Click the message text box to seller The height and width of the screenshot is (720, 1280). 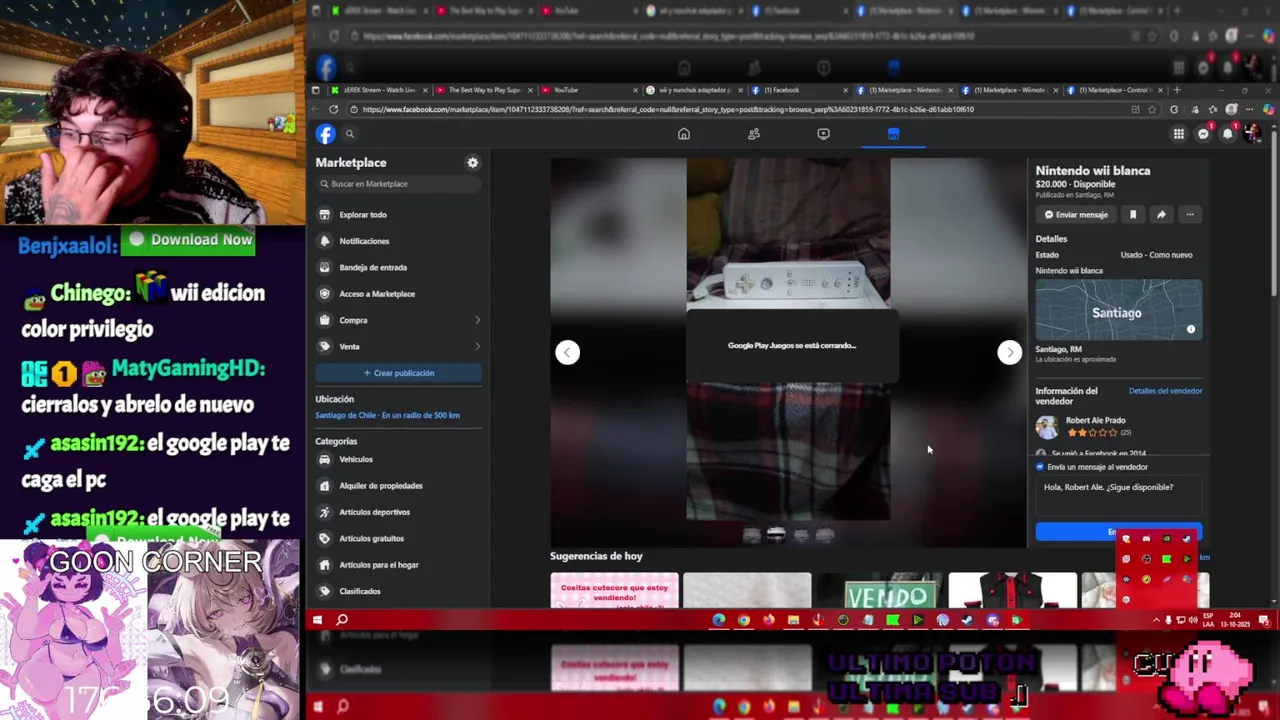(1118, 496)
